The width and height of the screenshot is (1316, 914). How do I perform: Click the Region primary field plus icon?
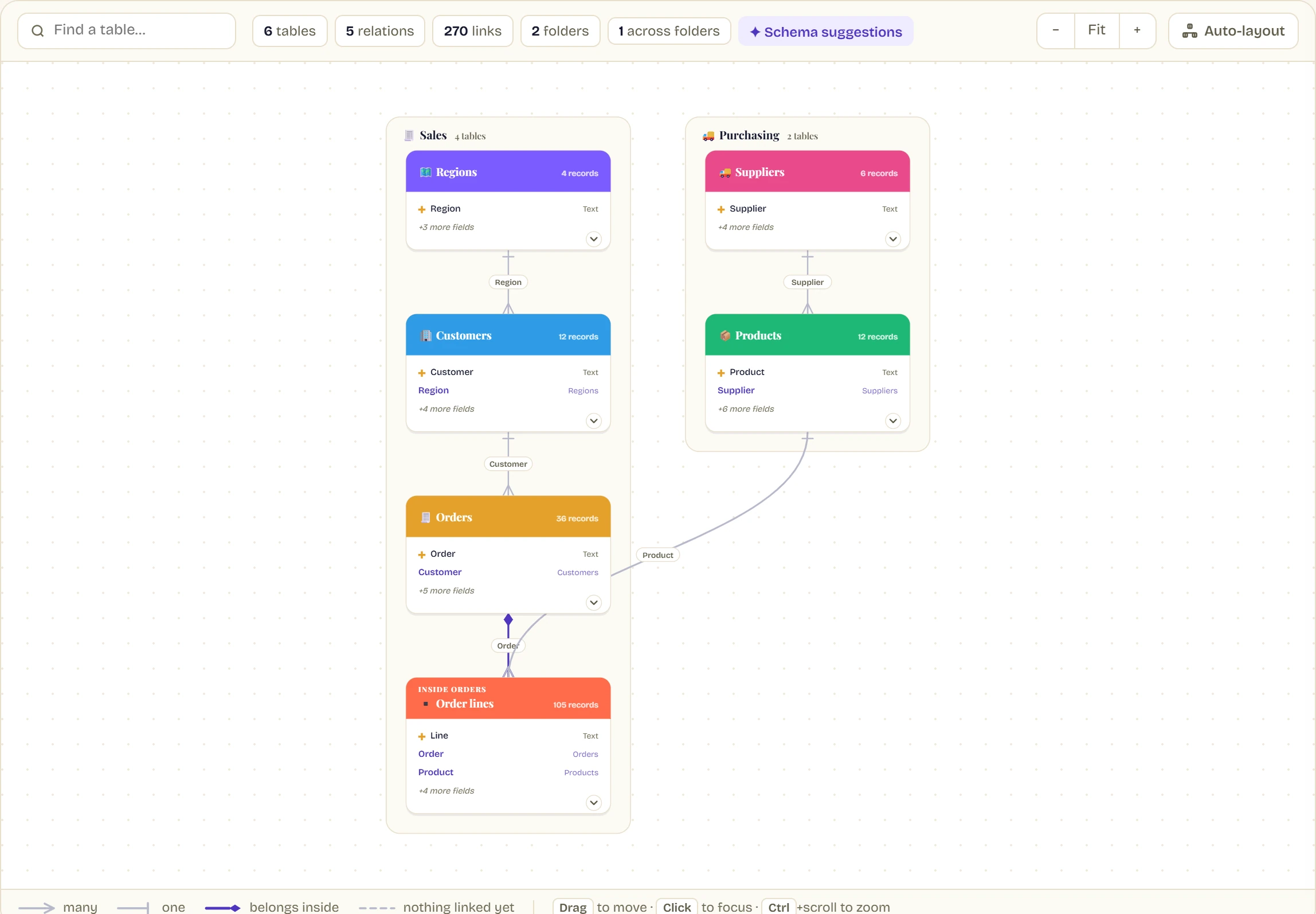pyautogui.click(x=422, y=209)
